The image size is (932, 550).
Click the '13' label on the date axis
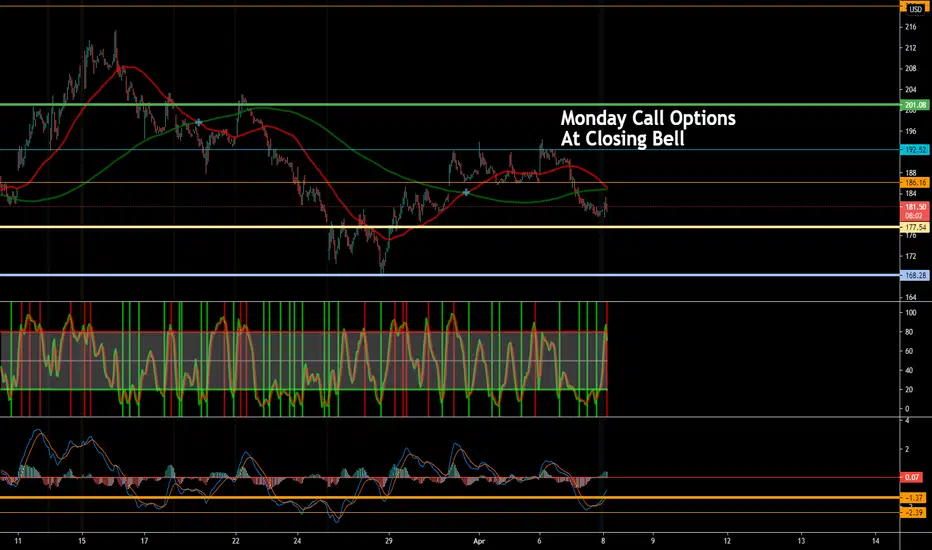[x=801, y=541]
